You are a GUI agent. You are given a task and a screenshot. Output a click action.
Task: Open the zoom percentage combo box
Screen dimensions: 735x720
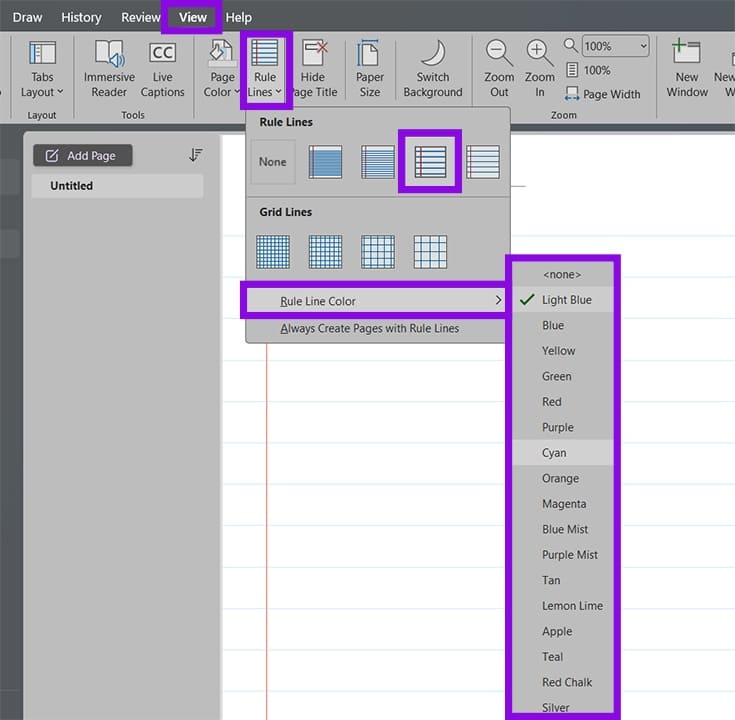[615, 46]
